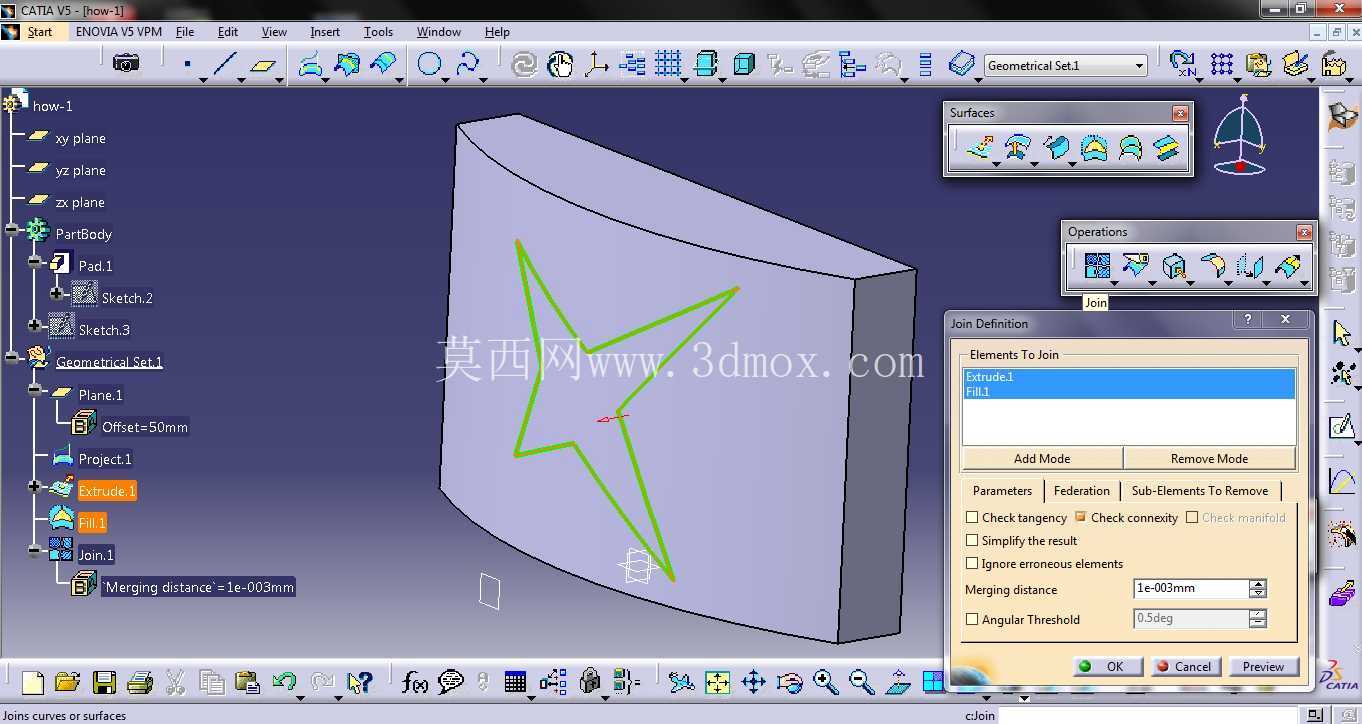
Task: Click the Print icon
Action: pyautogui.click(x=140, y=682)
